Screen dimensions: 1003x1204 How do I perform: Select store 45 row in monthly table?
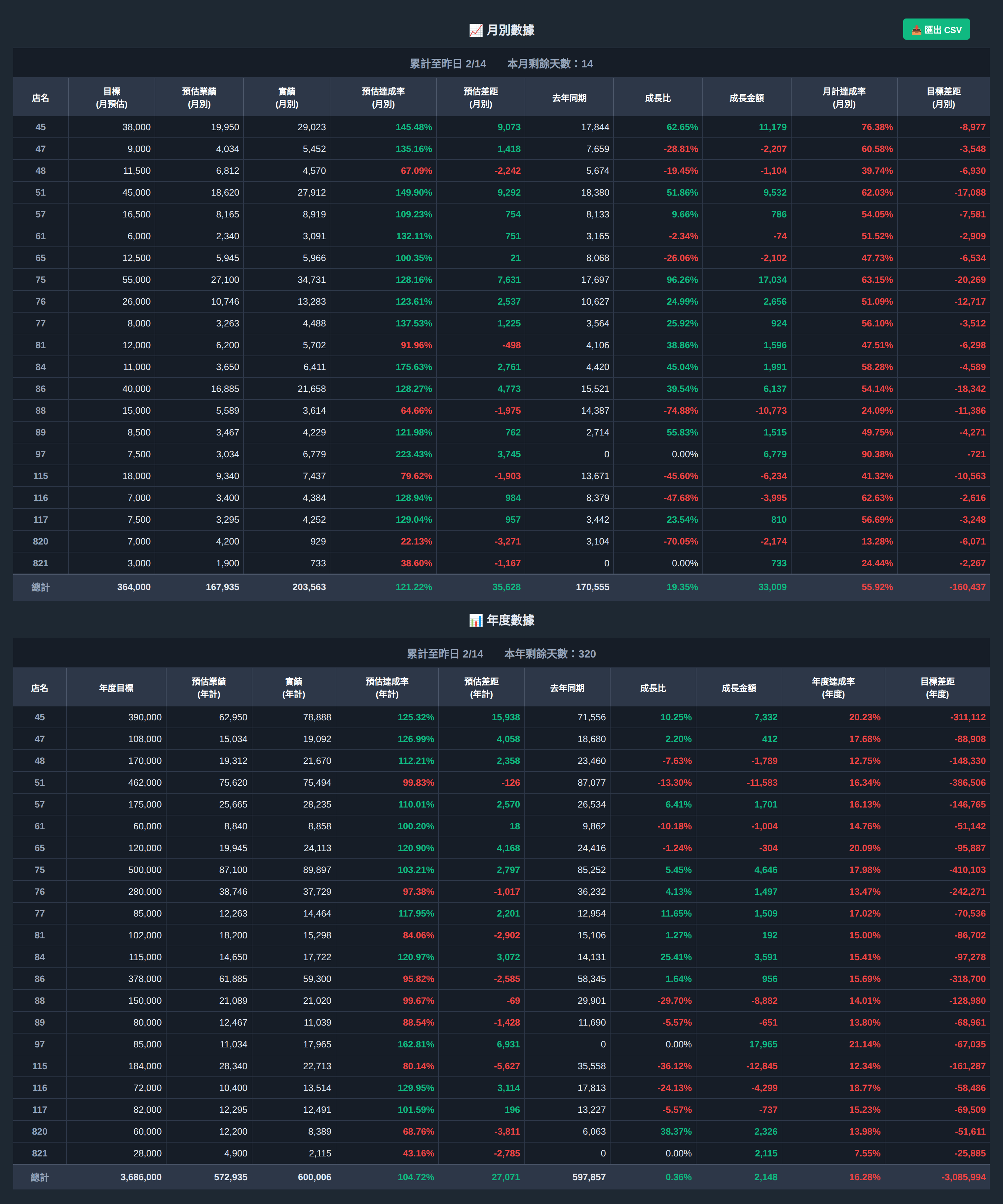tap(40, 127)
